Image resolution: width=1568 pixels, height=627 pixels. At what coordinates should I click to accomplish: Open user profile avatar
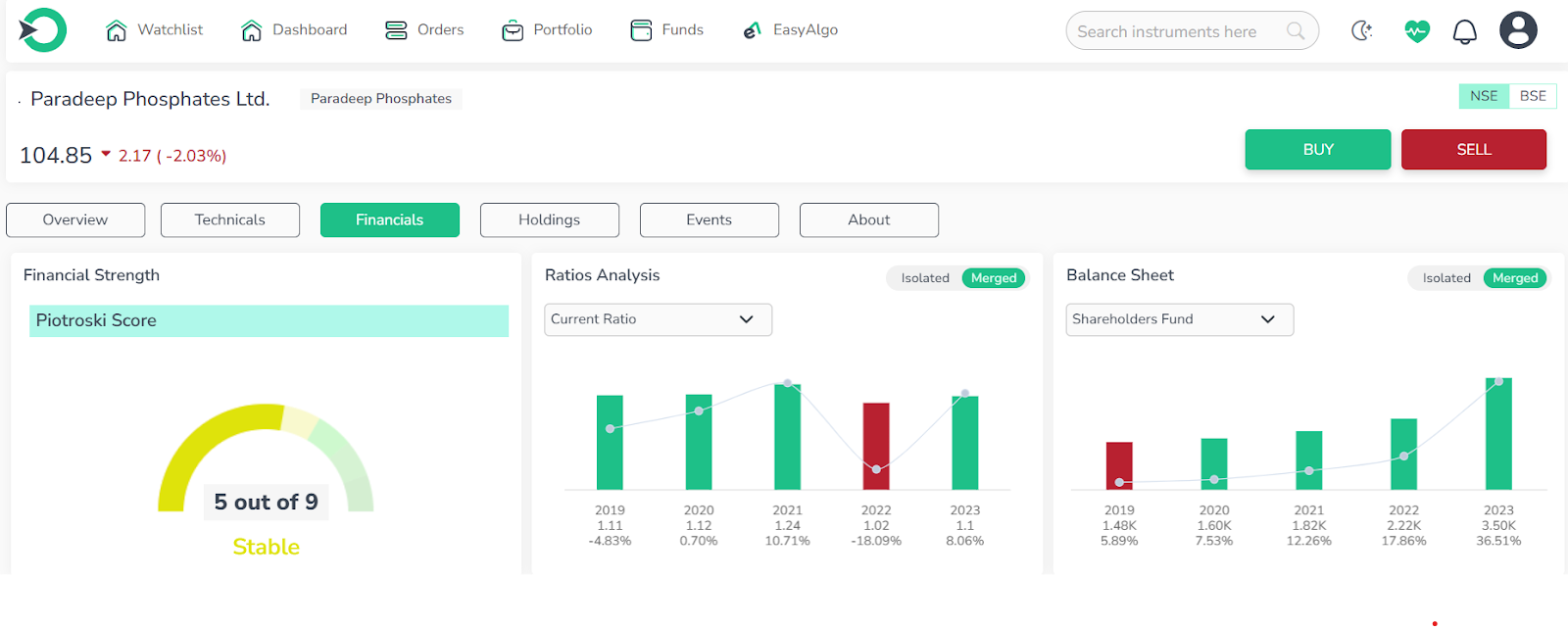pyautogui.click(x=1518, y=30)
